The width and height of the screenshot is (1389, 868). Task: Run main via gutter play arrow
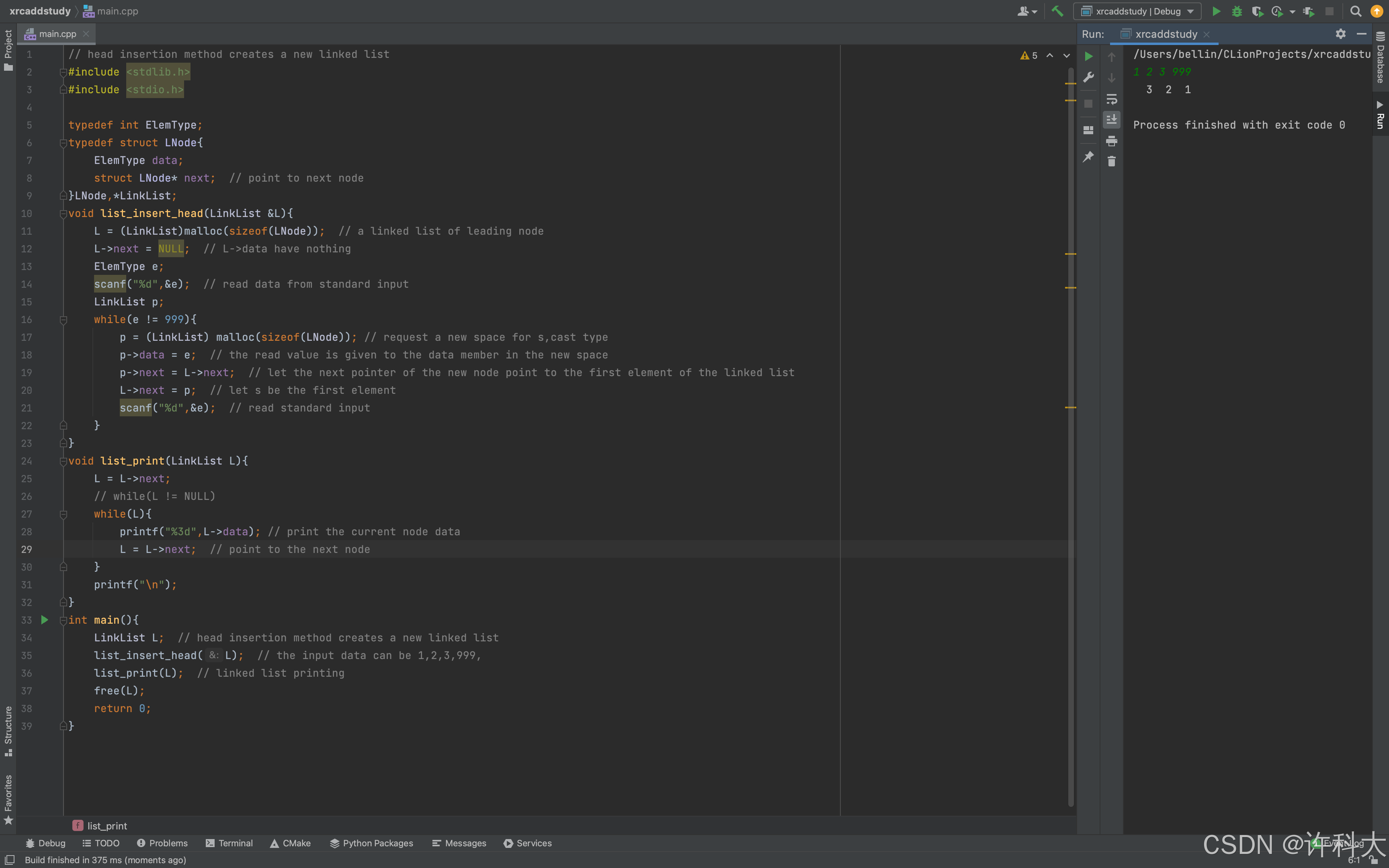click(x=44, y=620)
